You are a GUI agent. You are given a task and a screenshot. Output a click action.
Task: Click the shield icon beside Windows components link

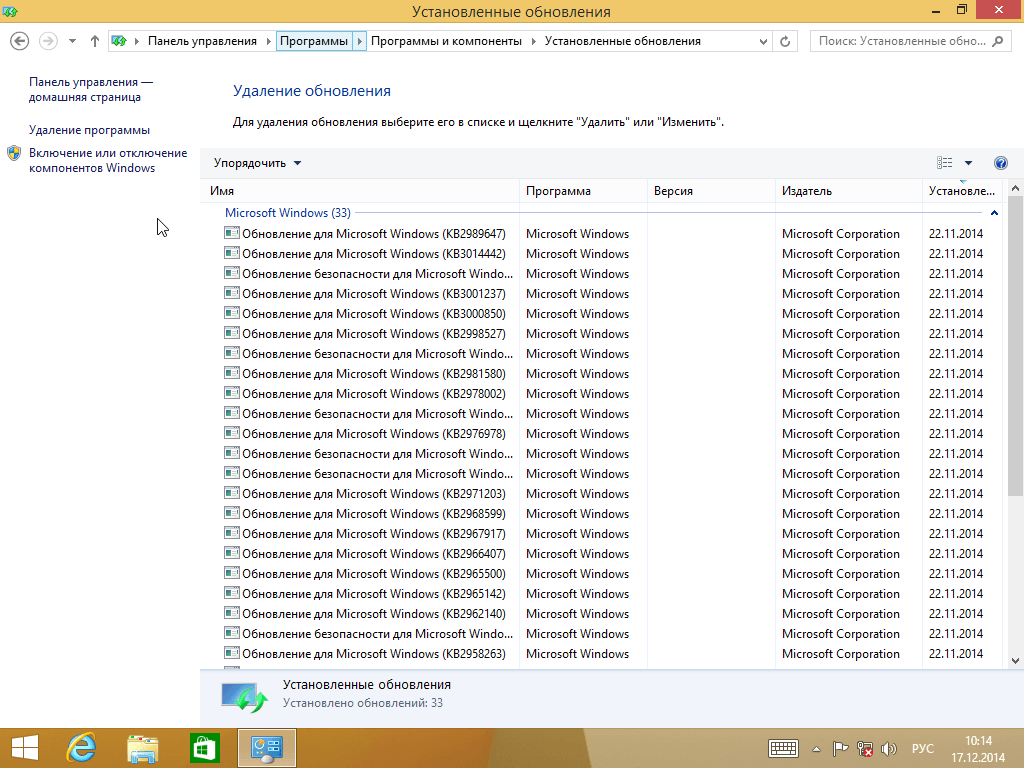14,153
